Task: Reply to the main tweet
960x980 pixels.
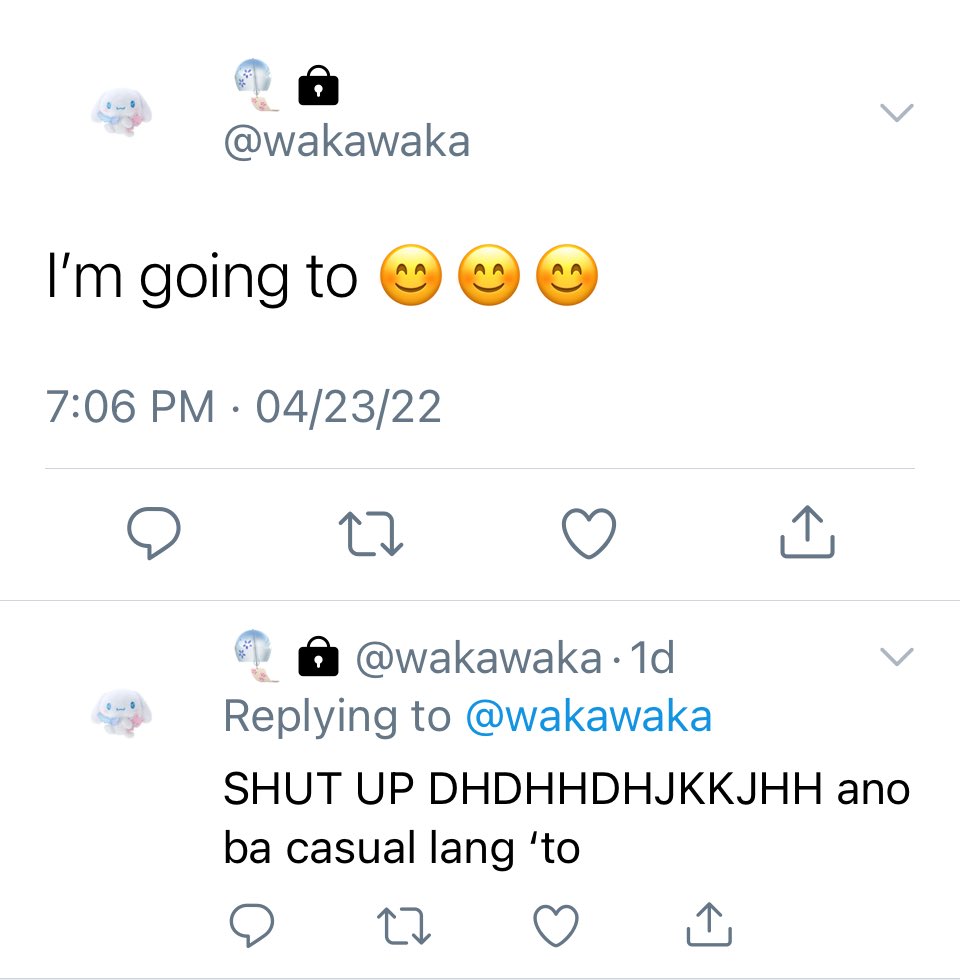Action: click(154, 532)
